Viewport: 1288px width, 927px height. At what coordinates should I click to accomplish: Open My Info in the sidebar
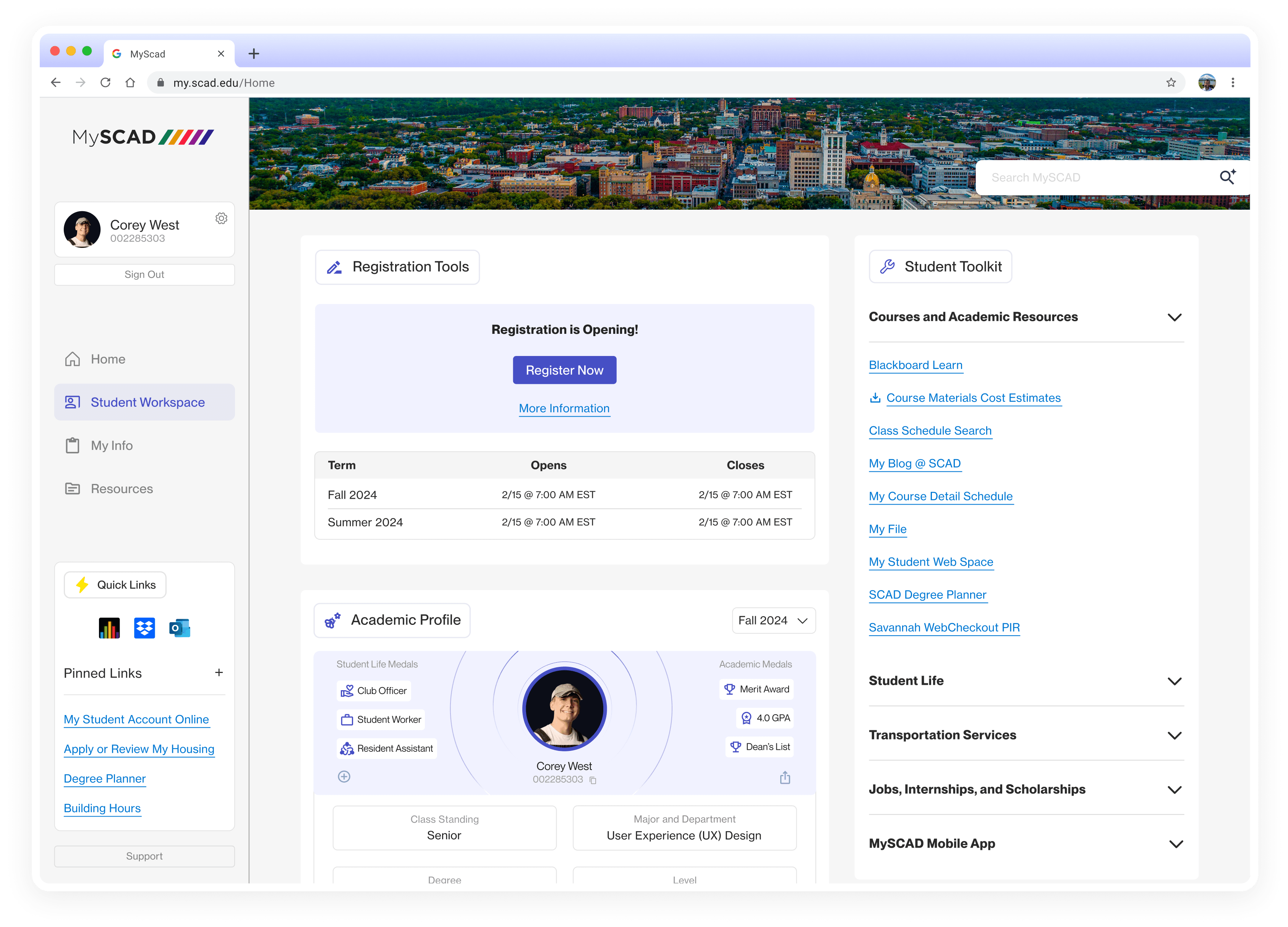[144, 446]
